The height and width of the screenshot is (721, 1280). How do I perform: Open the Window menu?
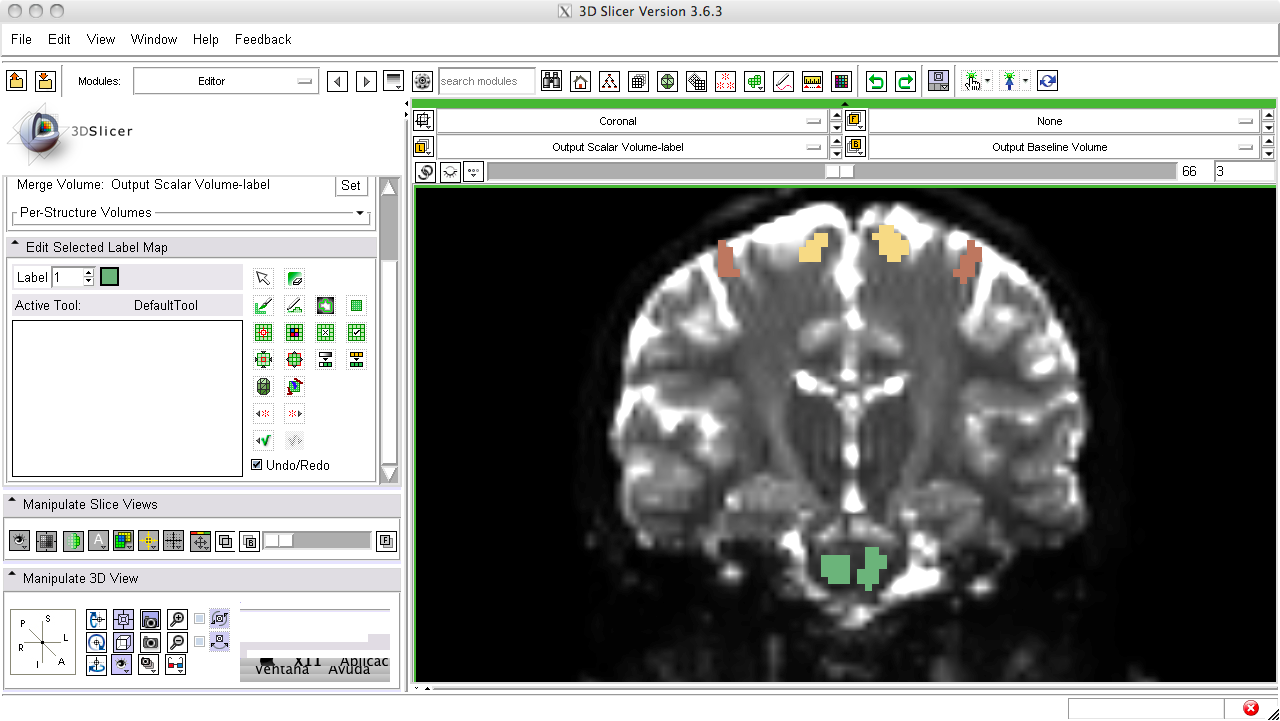(154, 40)
